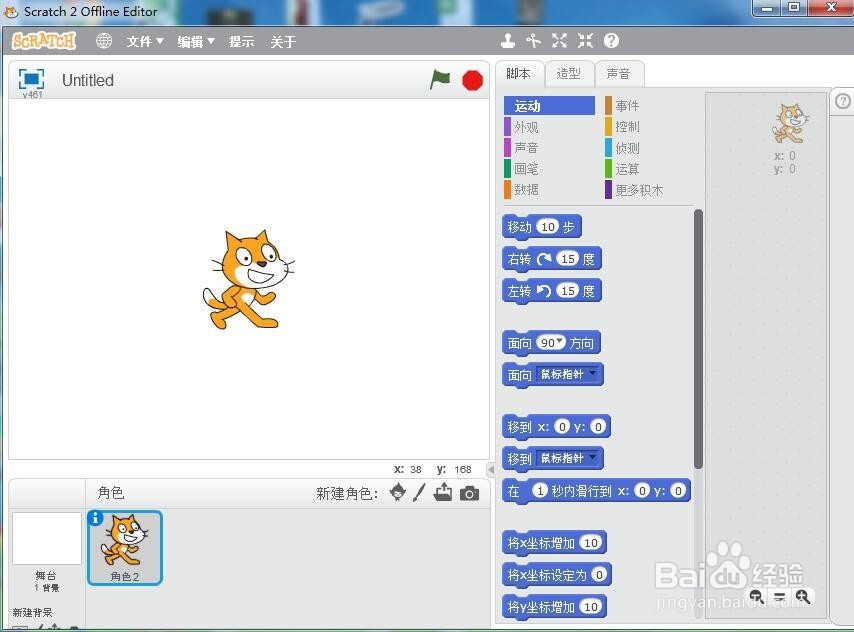
Task: Switch to the 造型 tab
Action: tap(569, 74)
